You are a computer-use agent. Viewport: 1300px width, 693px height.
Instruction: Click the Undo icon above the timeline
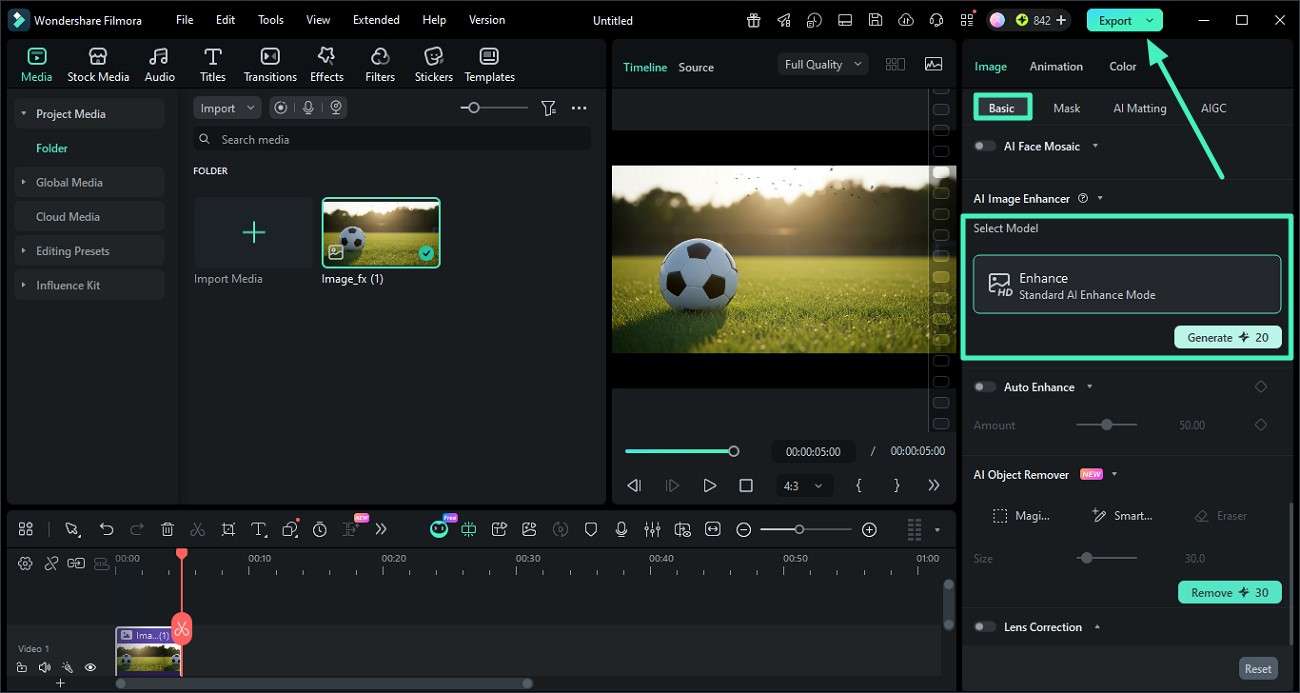tap(107, 529)
